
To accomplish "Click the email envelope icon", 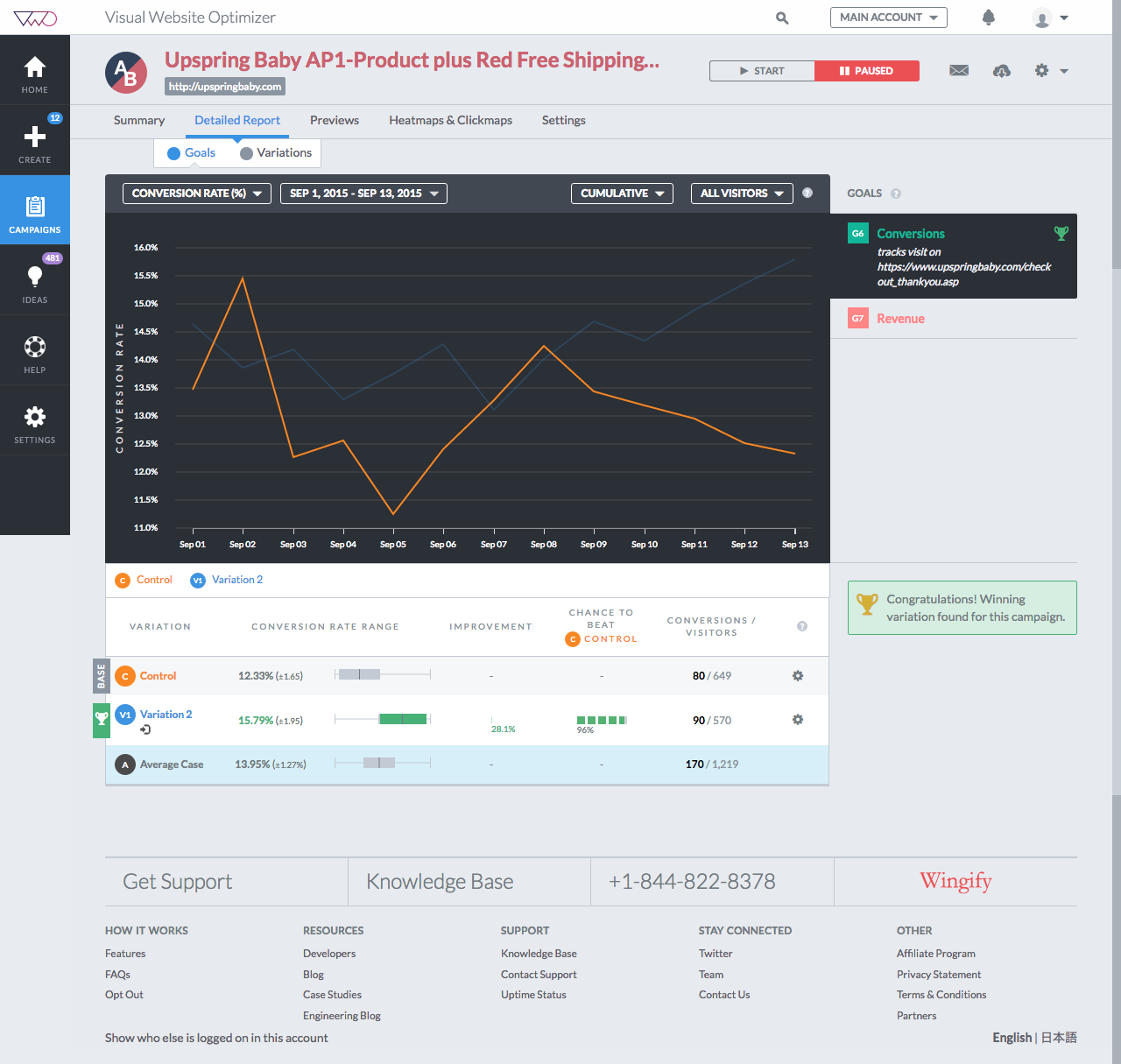I will click(959, 71).
